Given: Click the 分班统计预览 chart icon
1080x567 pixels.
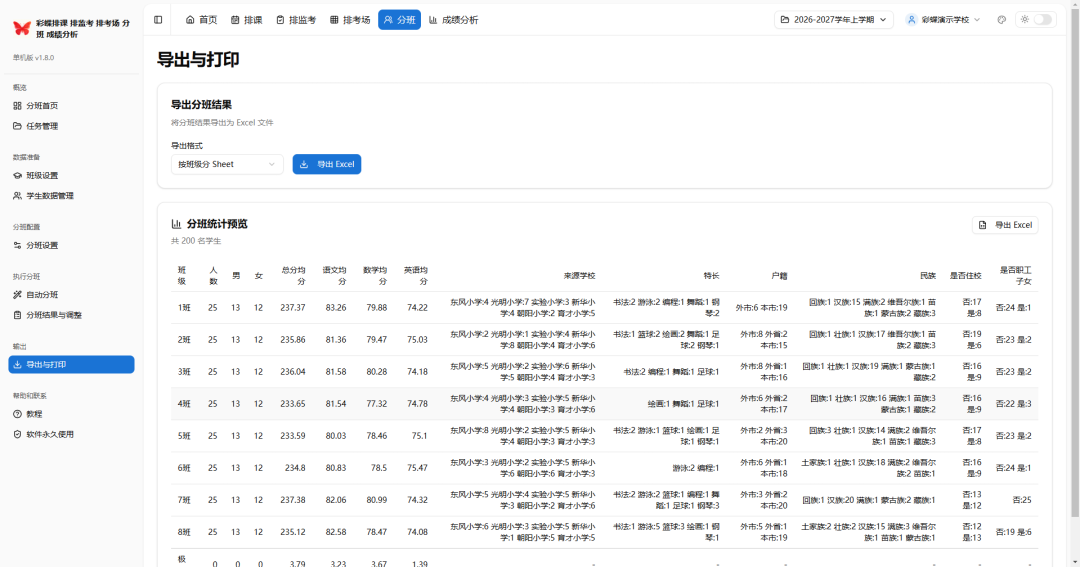Looking at the screenshot, I should pos(176,224).
